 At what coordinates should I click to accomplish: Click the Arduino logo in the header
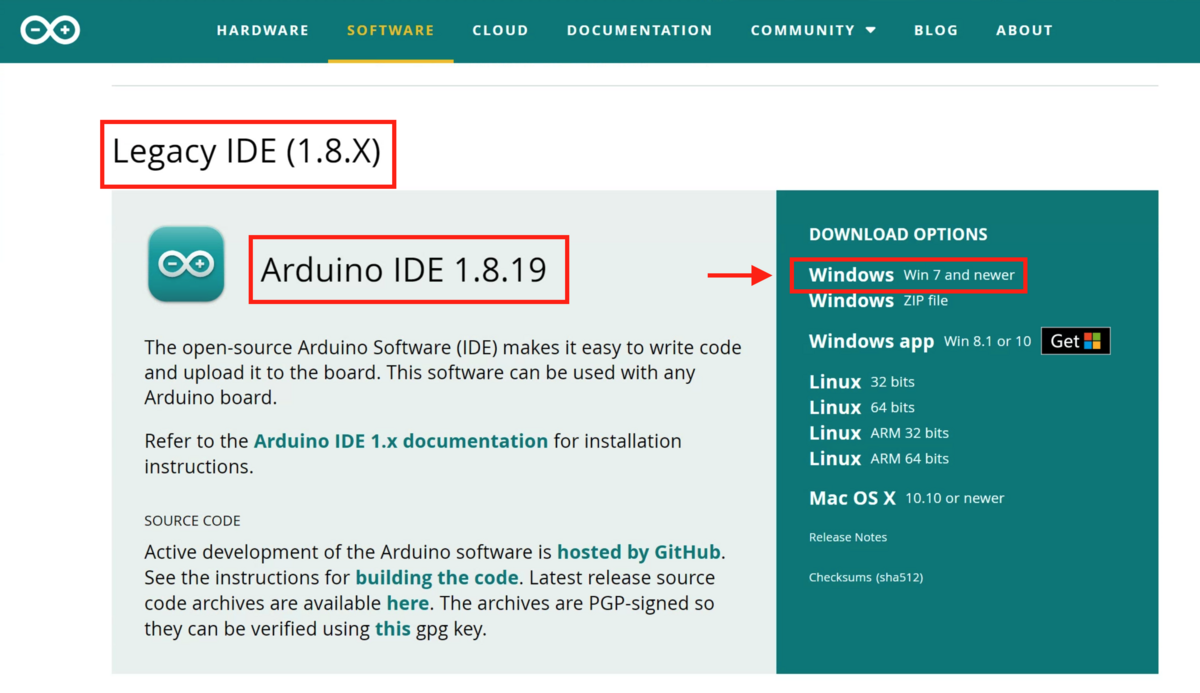50,30
